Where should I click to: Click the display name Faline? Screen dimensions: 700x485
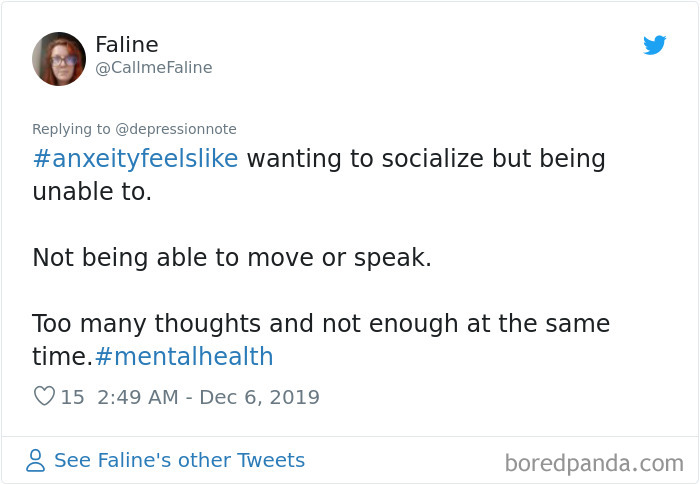[127, 45]
